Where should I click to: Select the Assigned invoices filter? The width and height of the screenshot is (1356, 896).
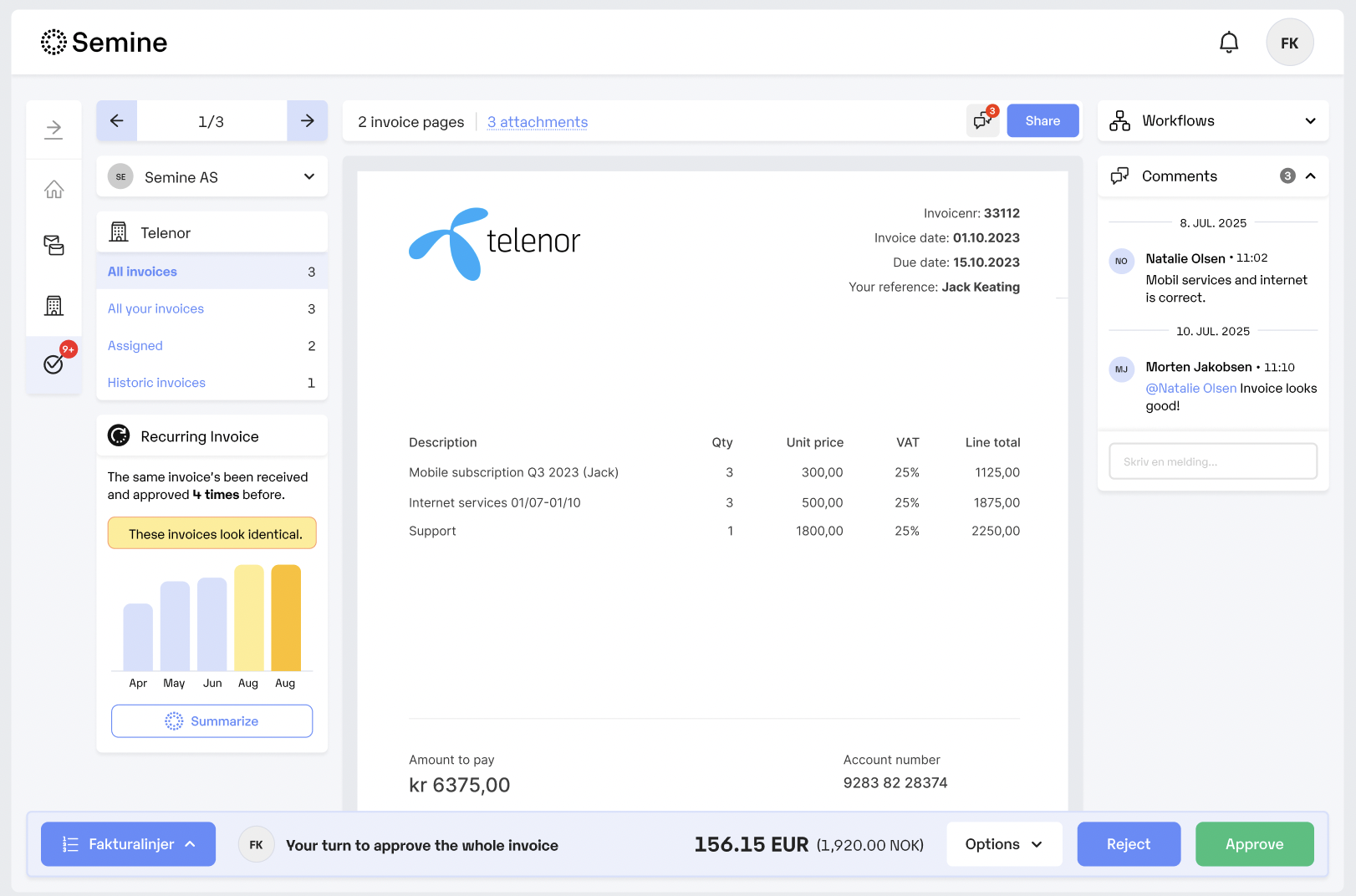212,345
